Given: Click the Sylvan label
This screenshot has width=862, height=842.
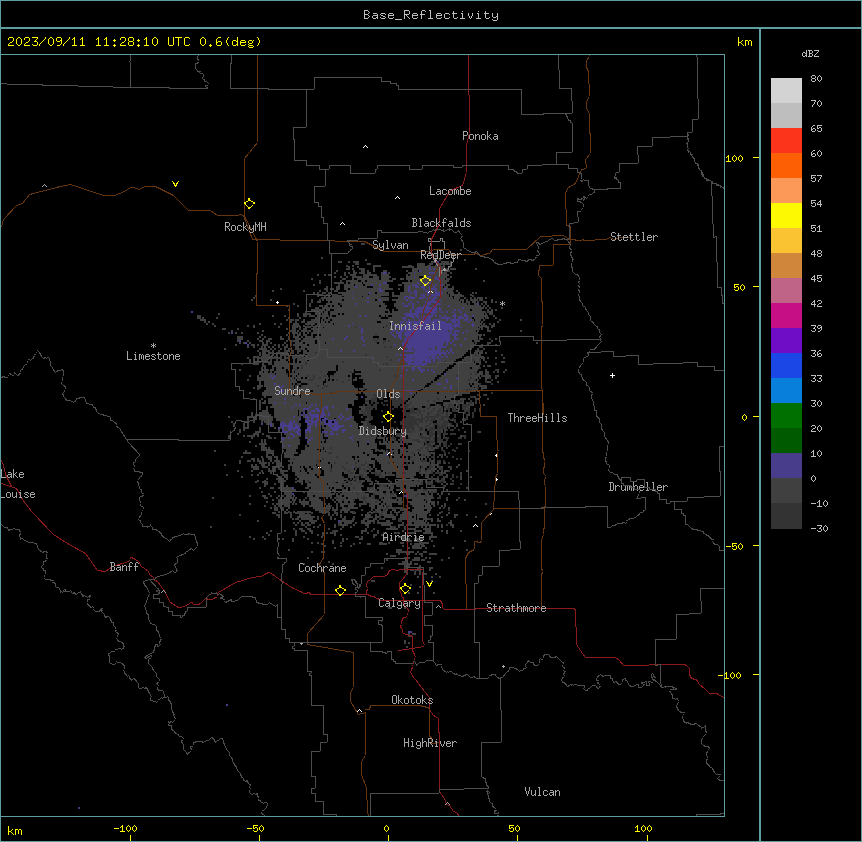Looking at the screenshot, I should coord(390,245).
